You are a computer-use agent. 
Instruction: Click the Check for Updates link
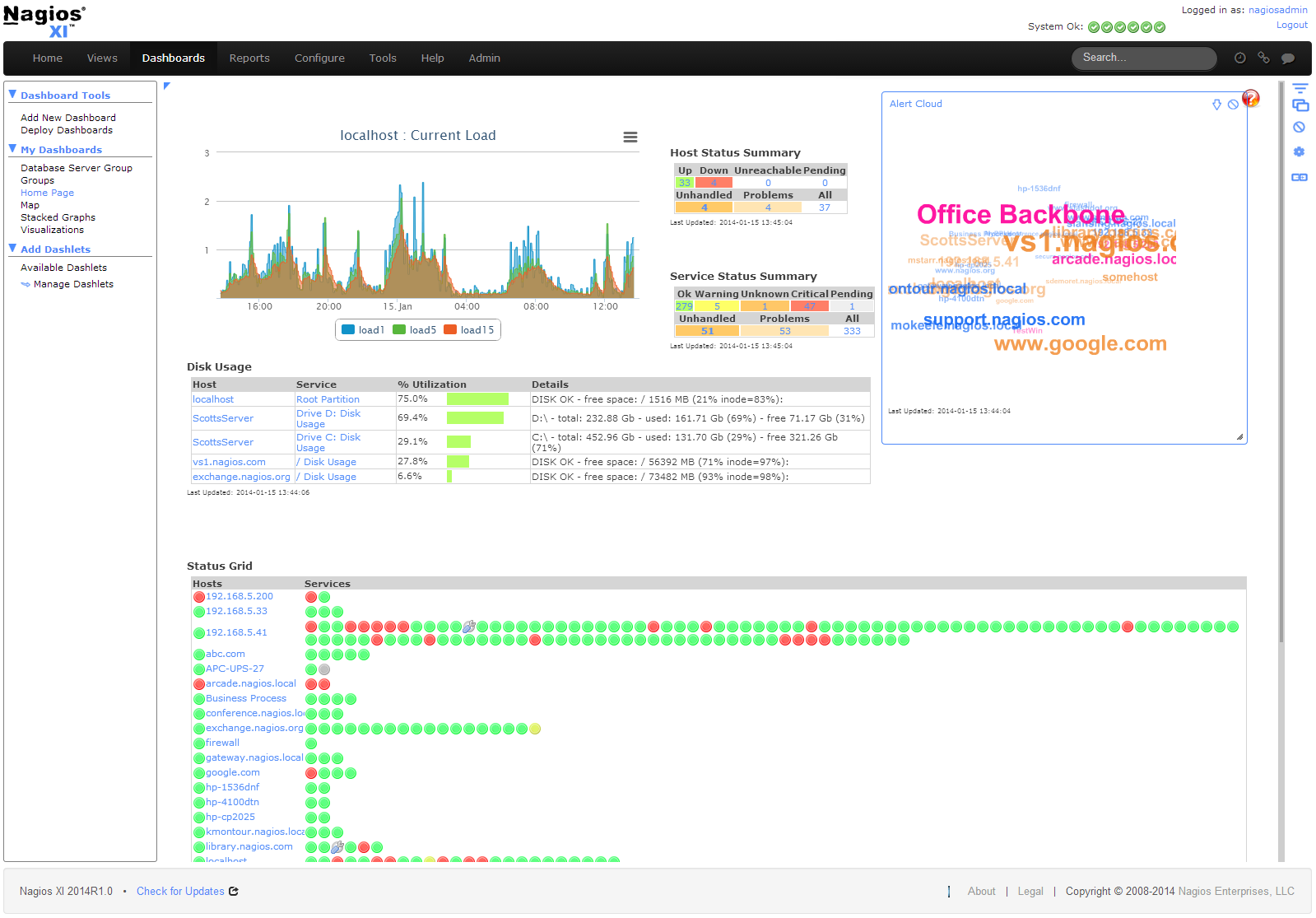coord(180,892)
